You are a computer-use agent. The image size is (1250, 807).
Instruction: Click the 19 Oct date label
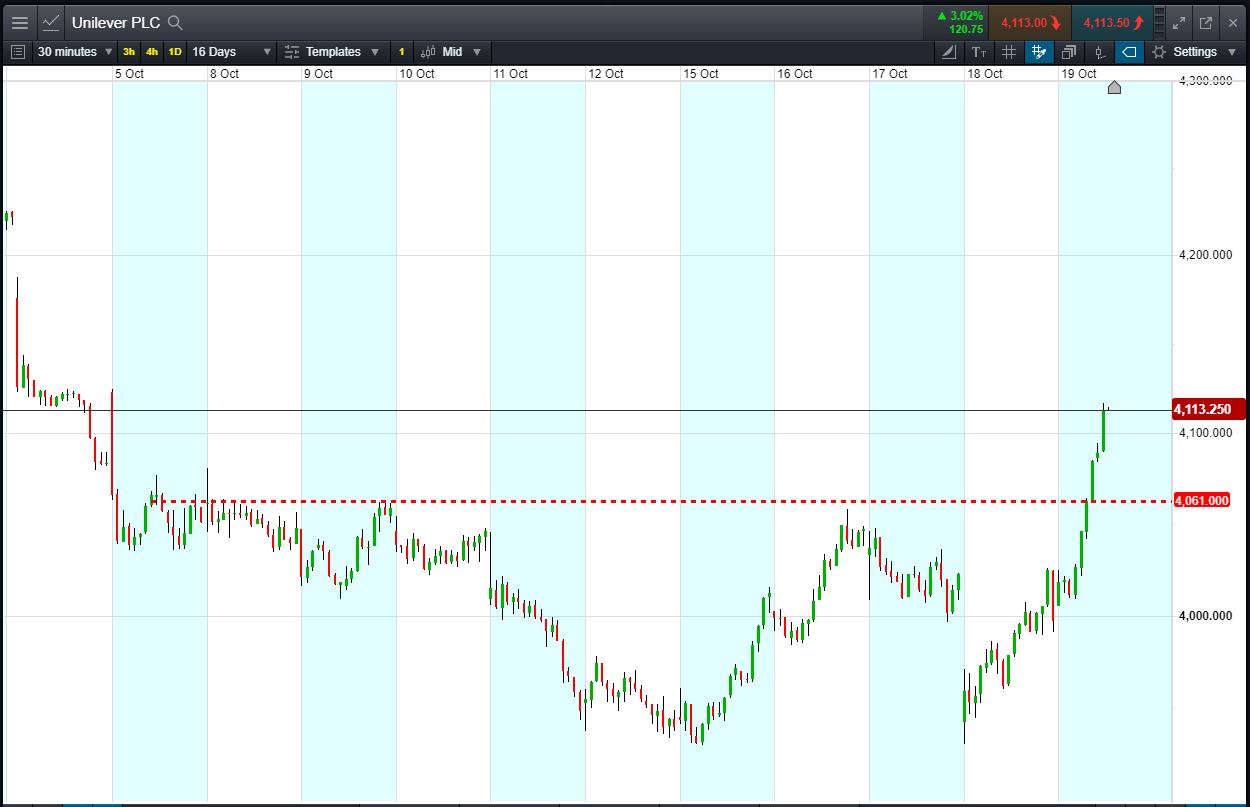click(x=1079, y=74)
